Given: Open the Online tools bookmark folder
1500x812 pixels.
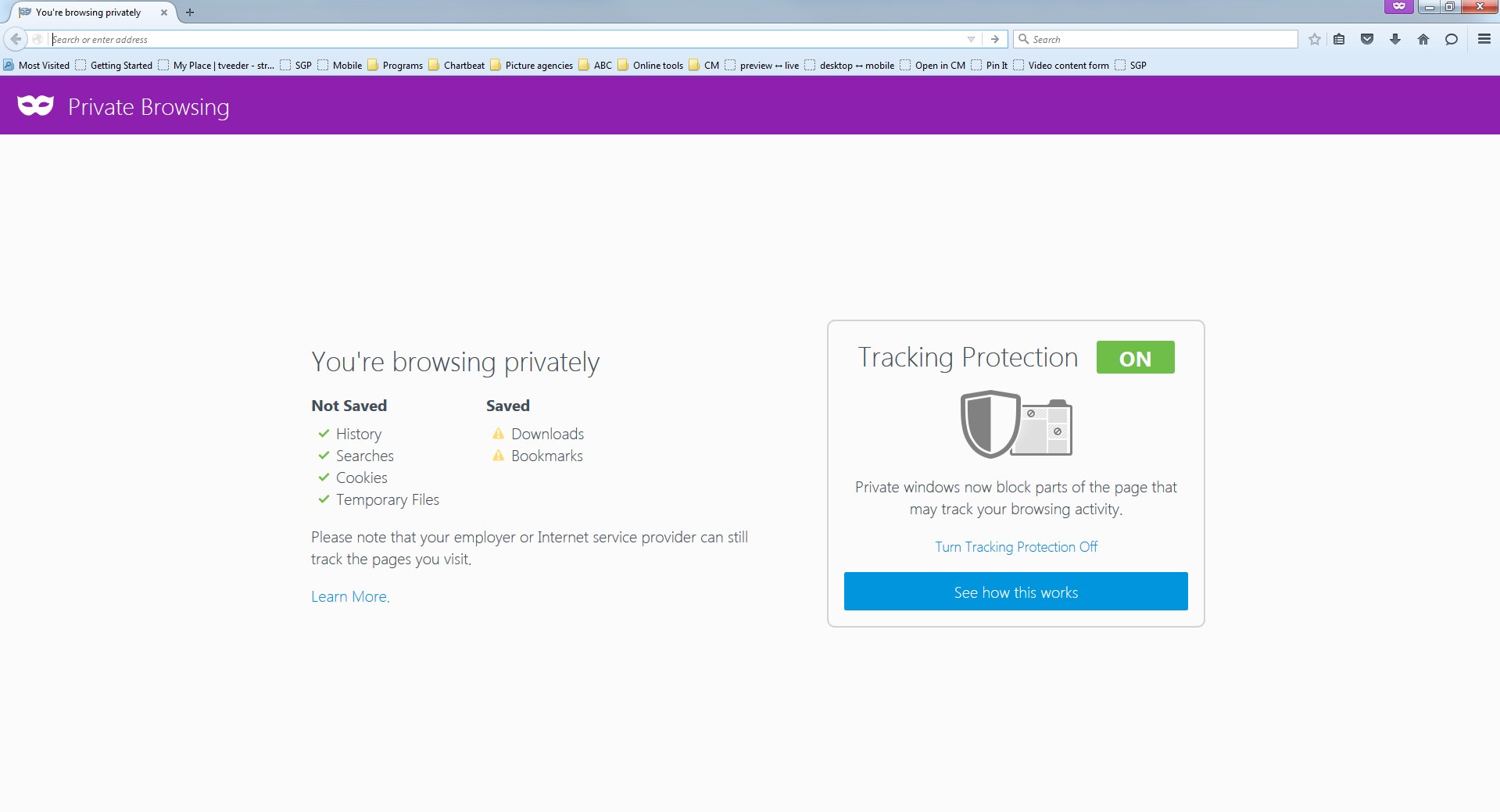Looking at the screenshot, I should (x=650, y=66).
